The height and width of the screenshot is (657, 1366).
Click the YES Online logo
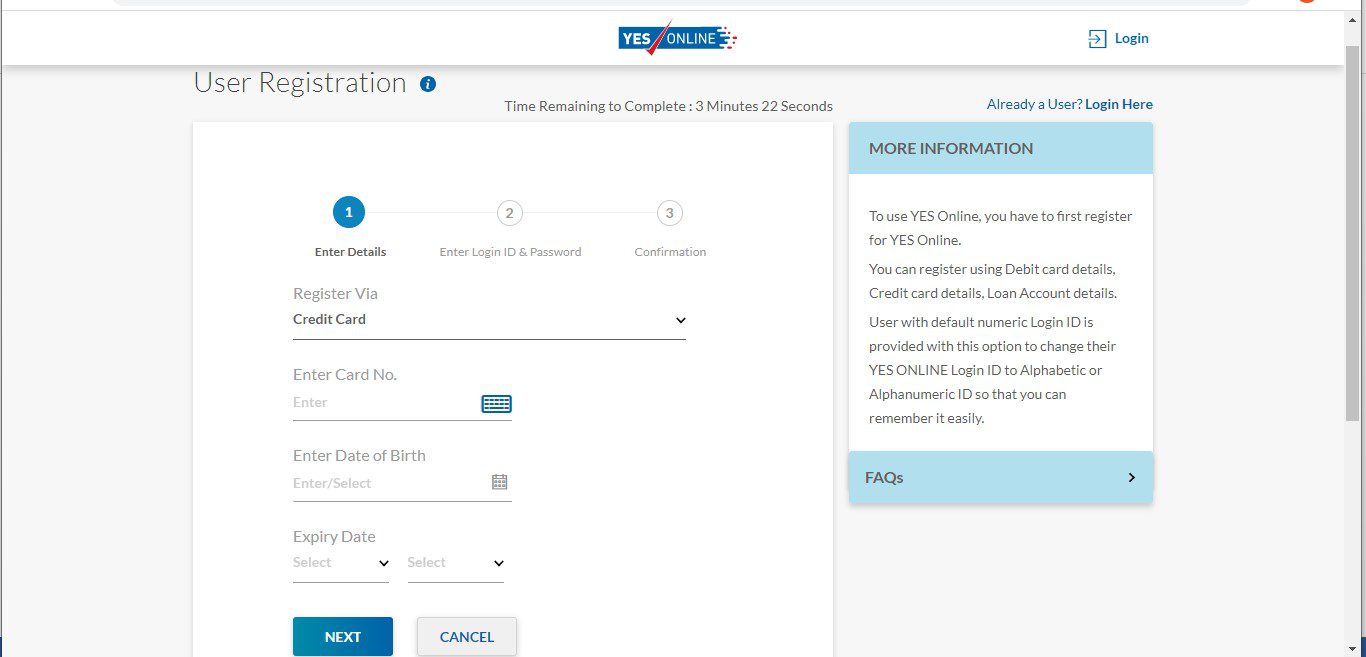[x=677, y=39]
